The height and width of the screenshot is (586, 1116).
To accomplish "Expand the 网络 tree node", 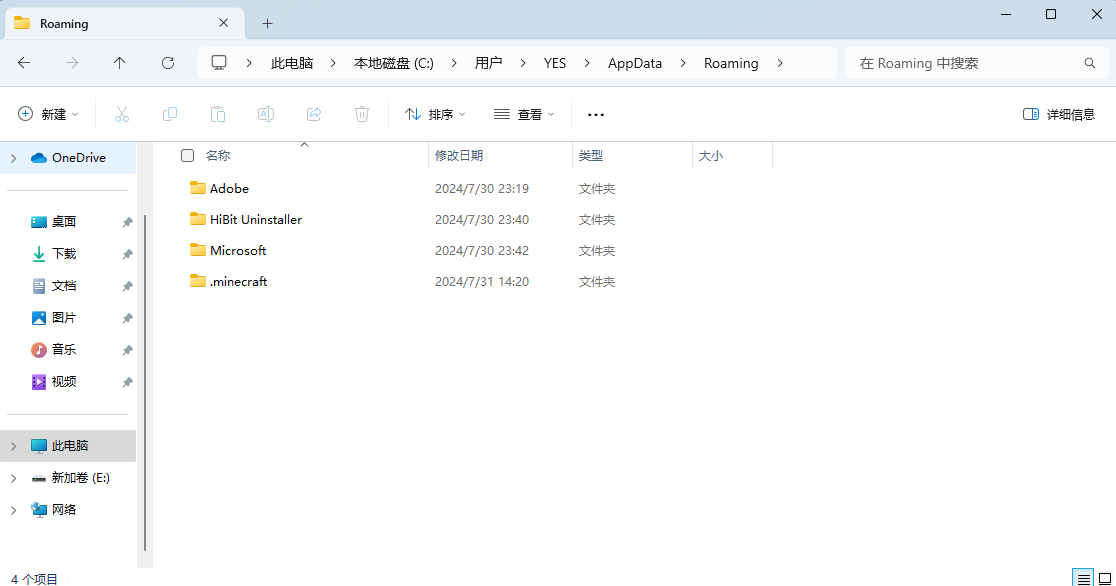I will pos(14,510).
